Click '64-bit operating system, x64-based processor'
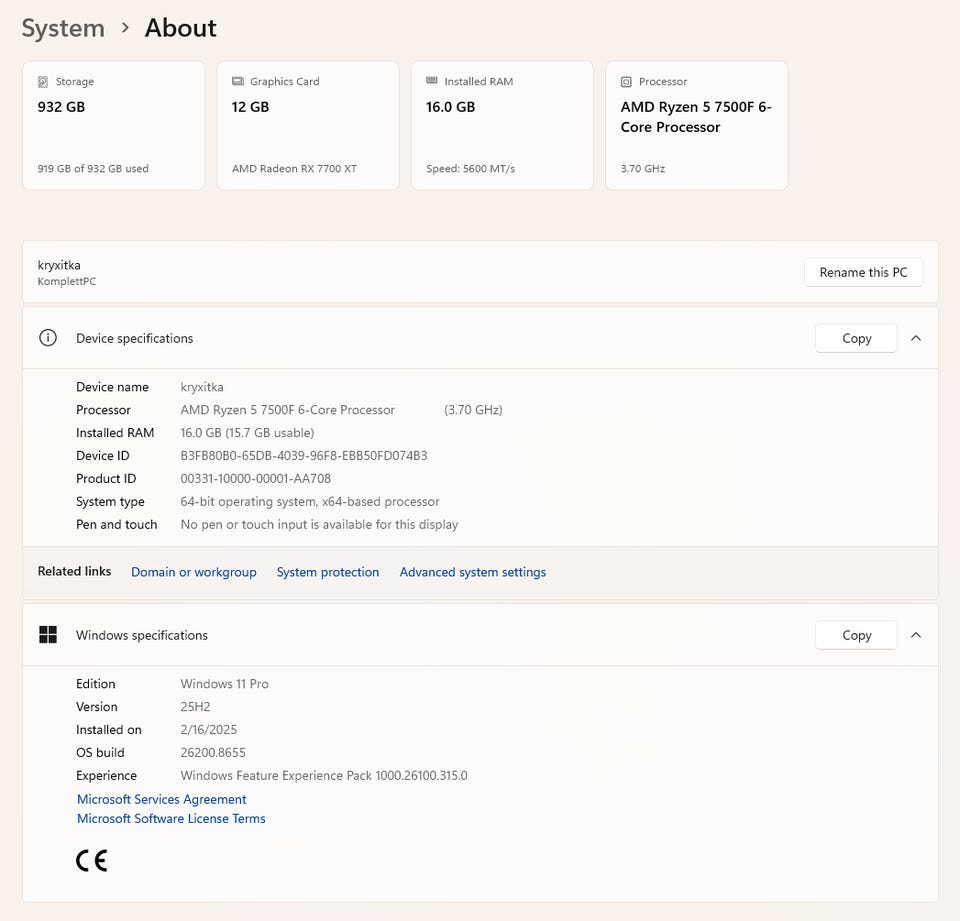 [310, 502]
